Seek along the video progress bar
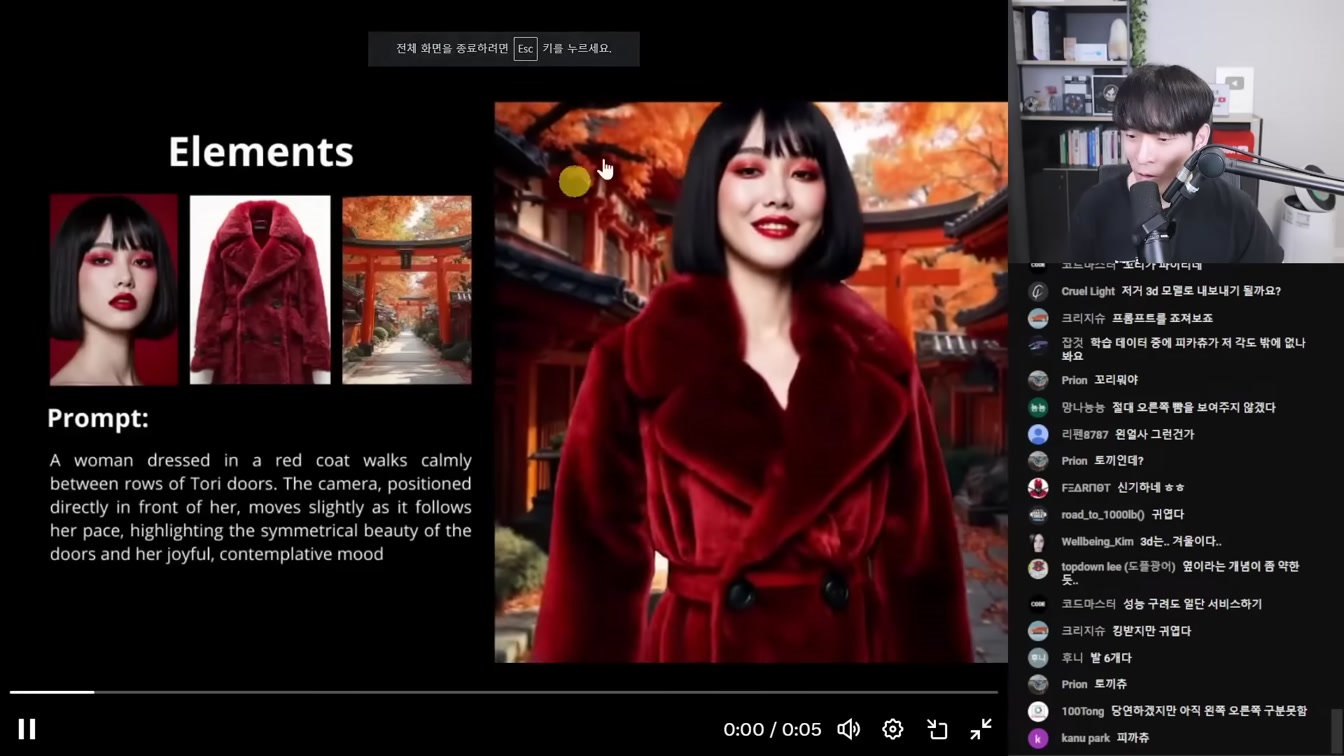 [x=504, y=692]
